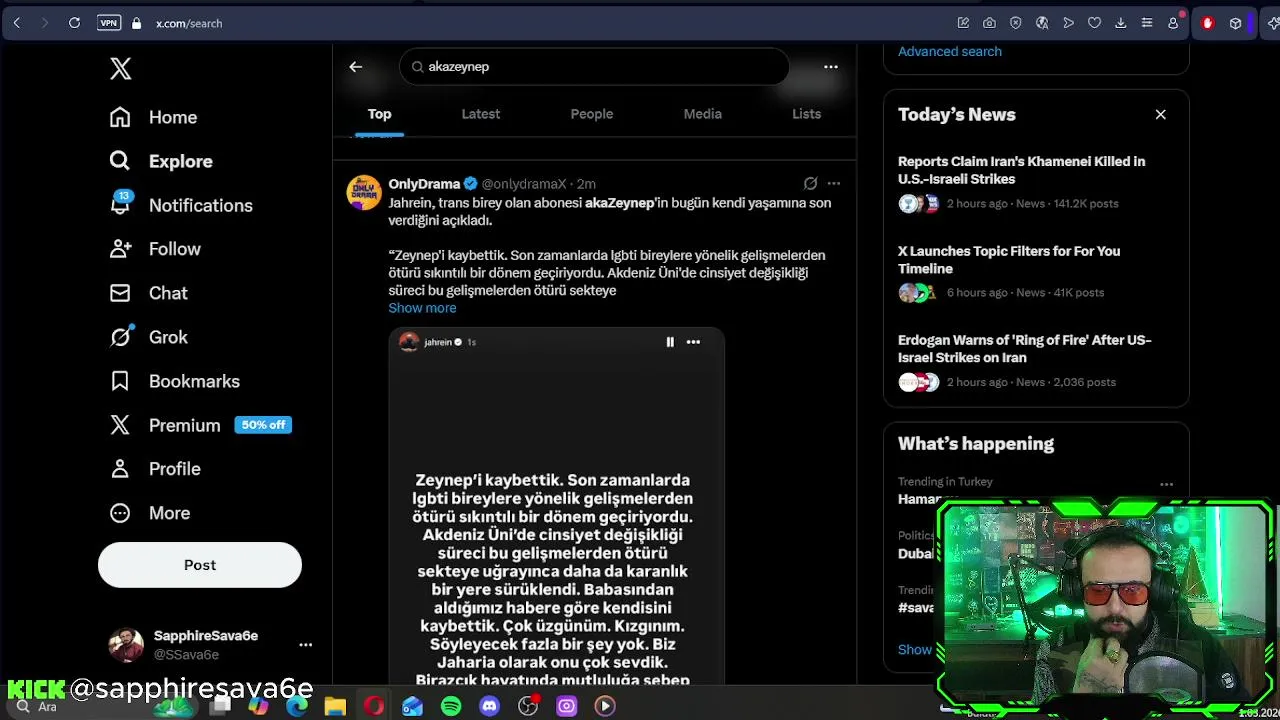This screenshot has width=1280, height=720.
Task: Switch to the Latest tab
Action: 481,114
